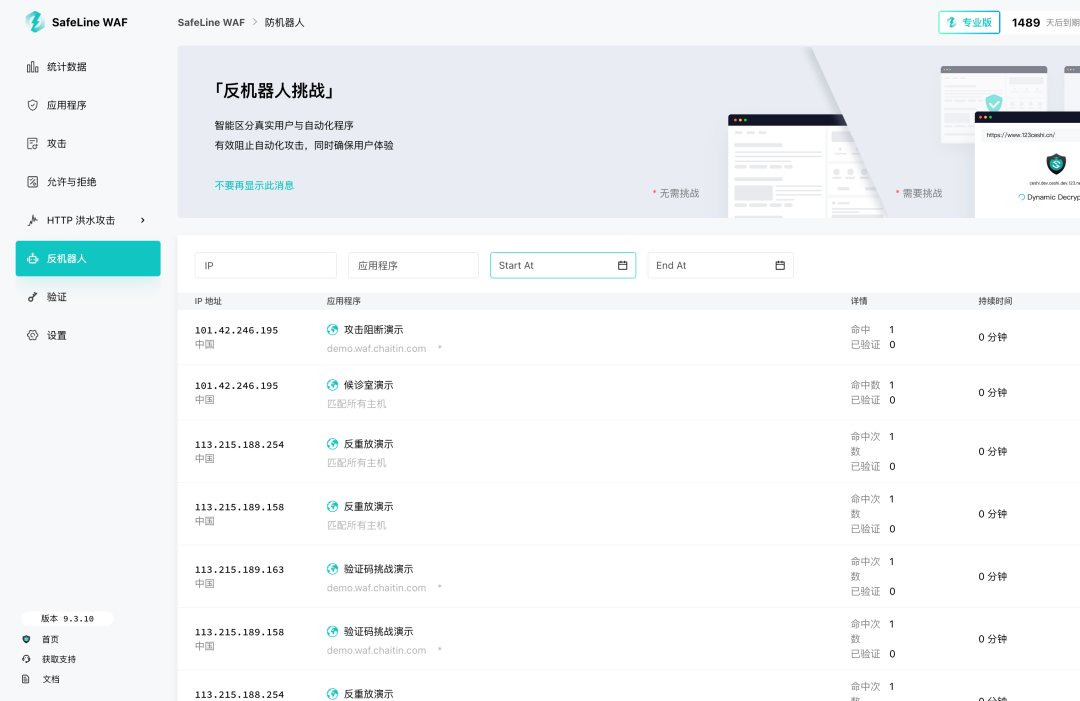The height and width of the screenshot is (701, 1080).
Task: Open the 应用程序 menu item
Action: (88, 105)
